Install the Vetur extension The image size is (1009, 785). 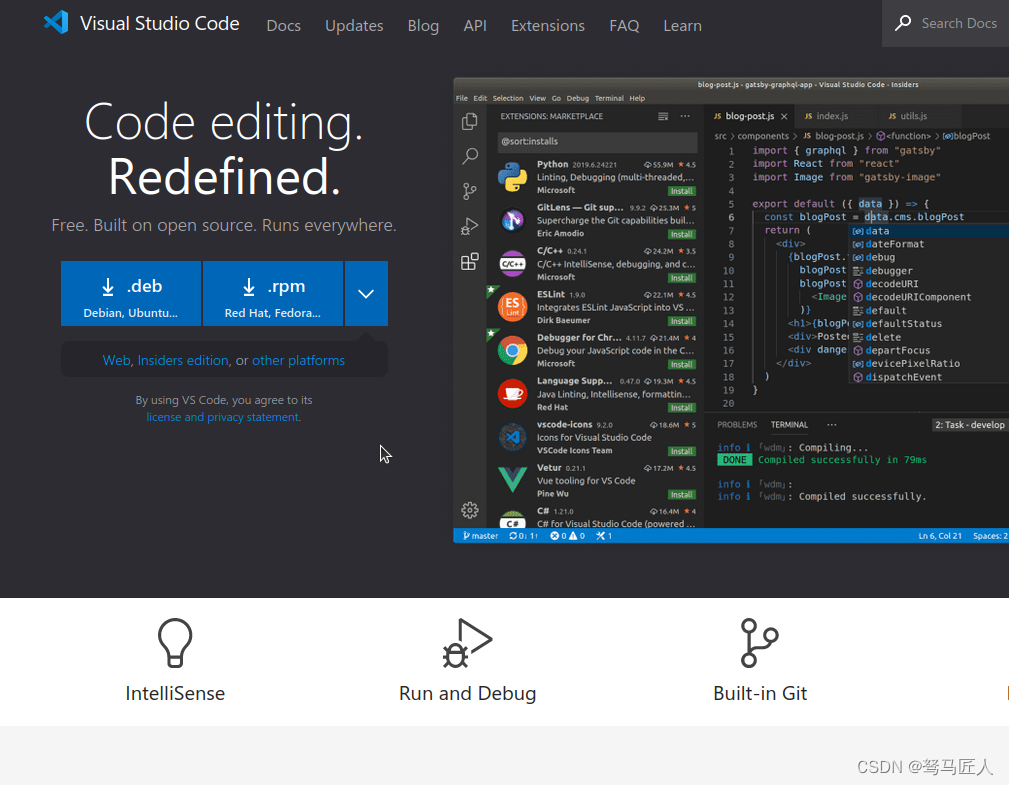tap(681, 495)
